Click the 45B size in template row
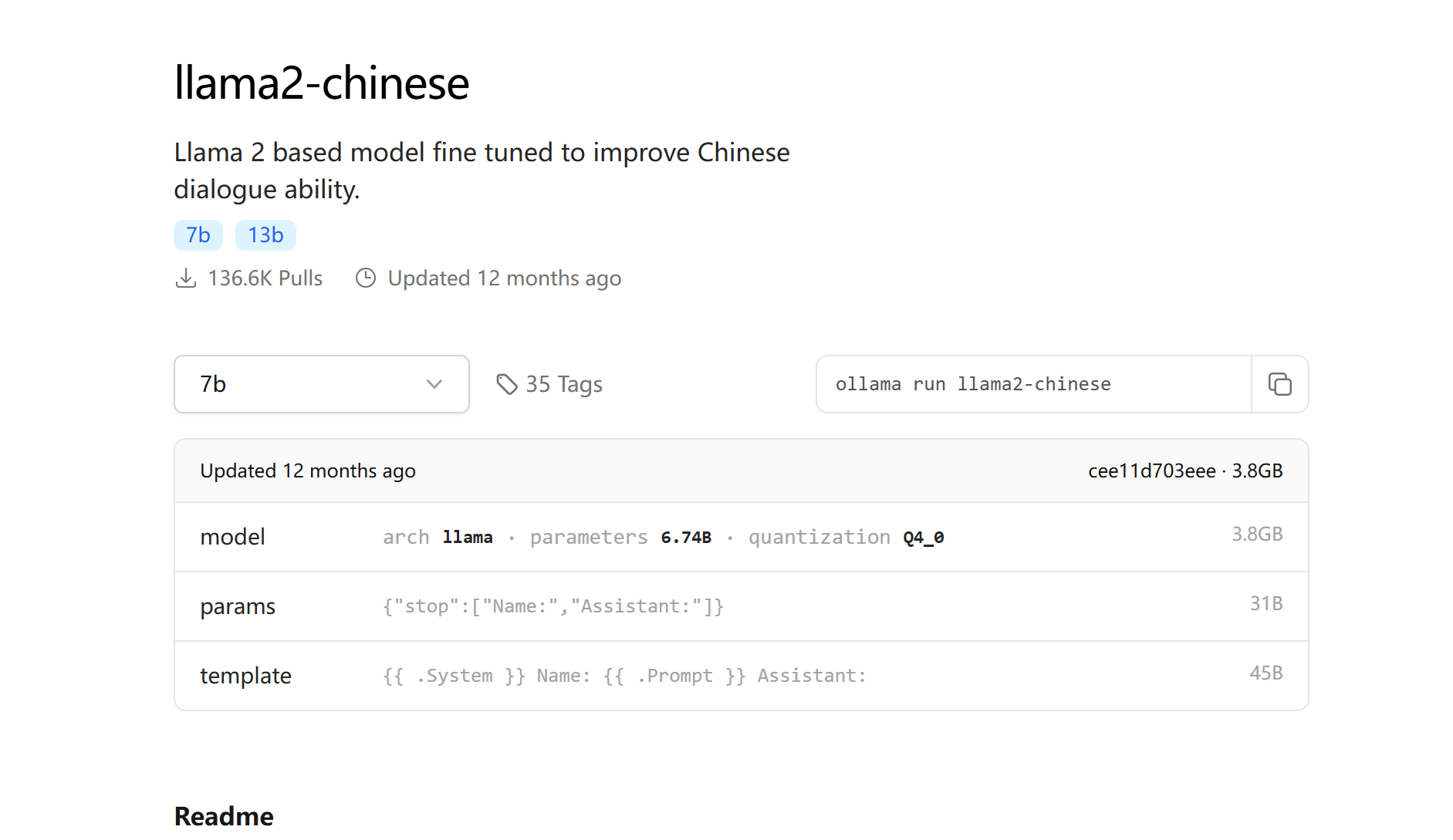The width and height of the screenshot is (1453, 840). pos(1266,673)
